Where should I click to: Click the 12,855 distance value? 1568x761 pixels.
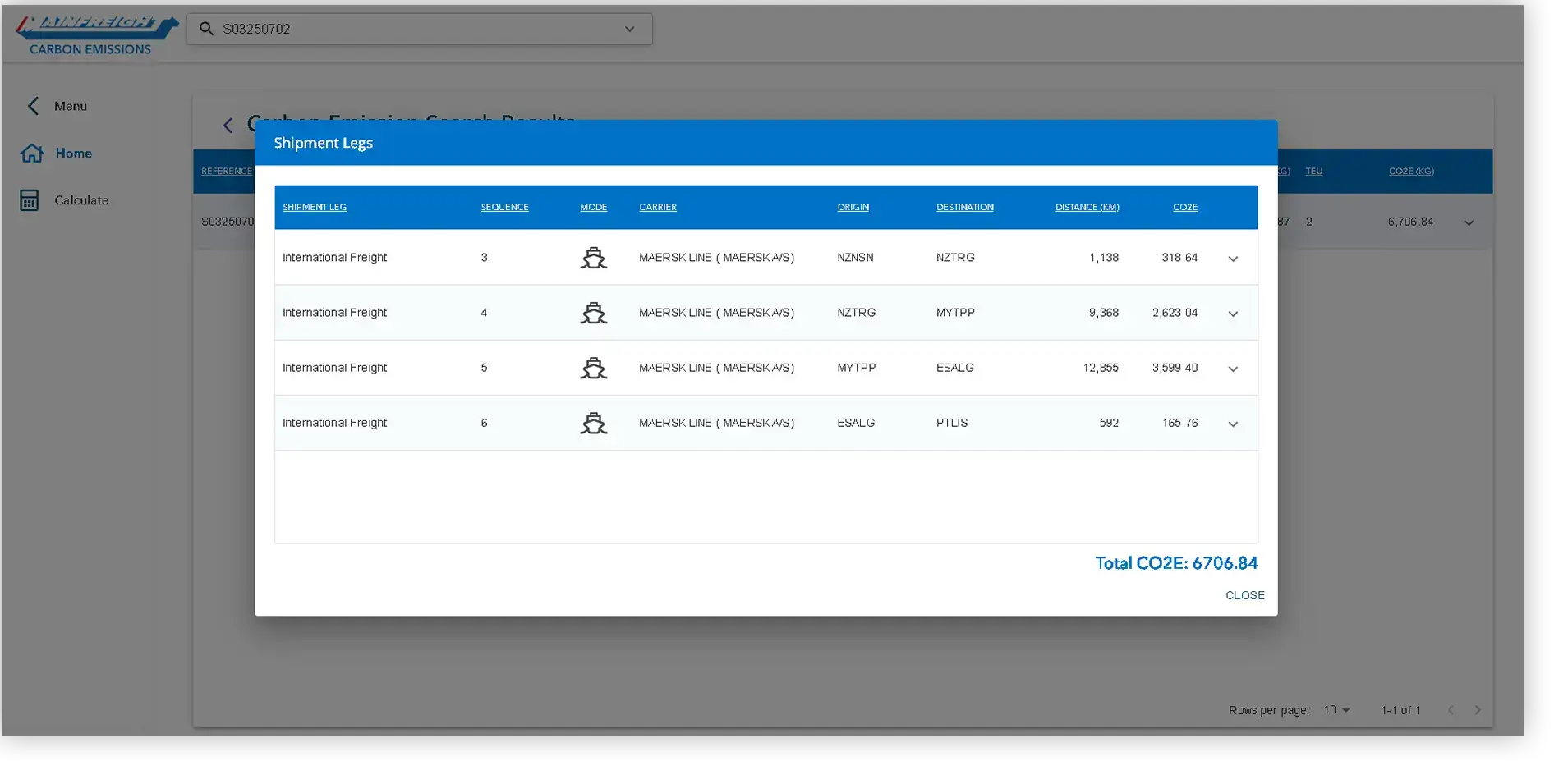(1101, 368)
